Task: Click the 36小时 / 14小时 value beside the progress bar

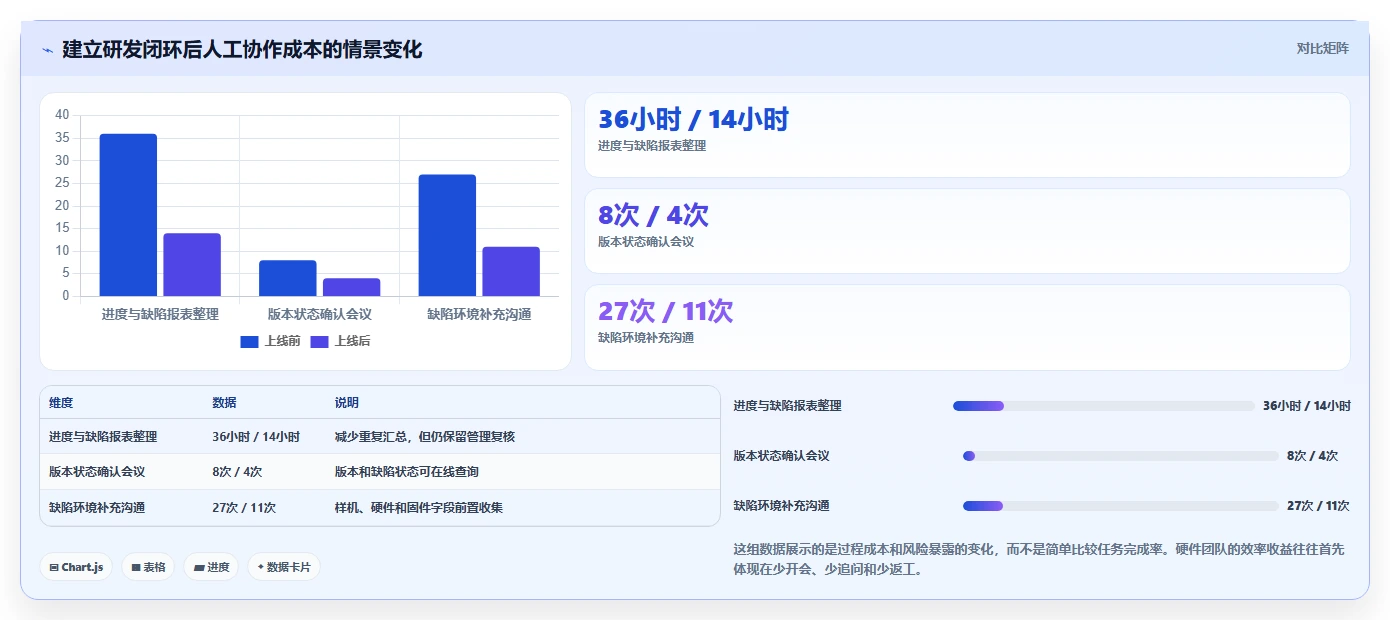Action: (1307, 406)
